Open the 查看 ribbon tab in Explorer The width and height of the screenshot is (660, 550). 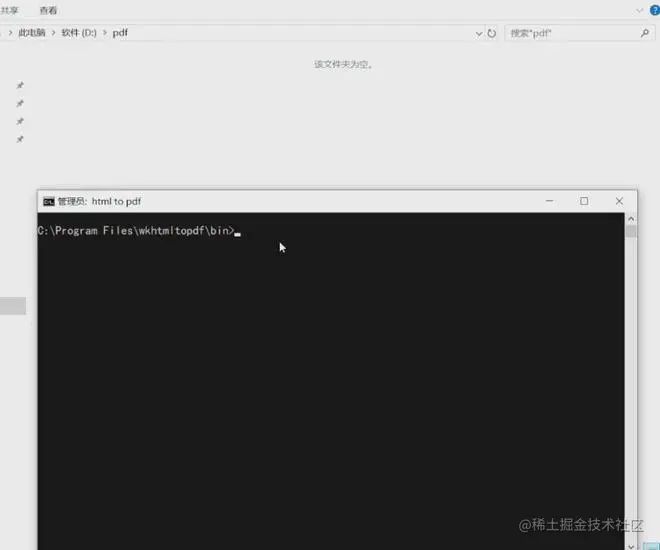tap(48, 11)
